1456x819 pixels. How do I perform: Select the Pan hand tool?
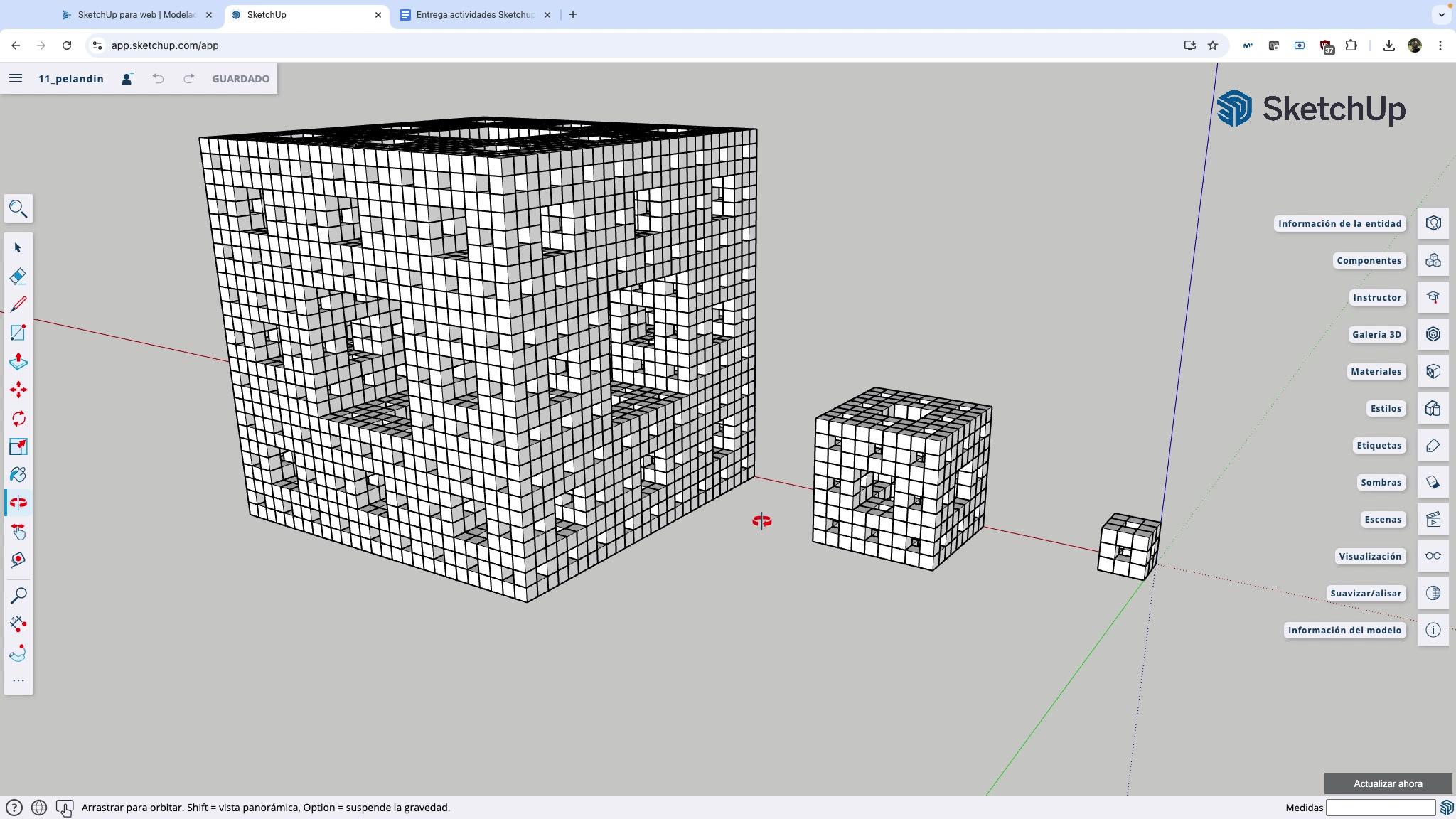click(x=18, y=532)
